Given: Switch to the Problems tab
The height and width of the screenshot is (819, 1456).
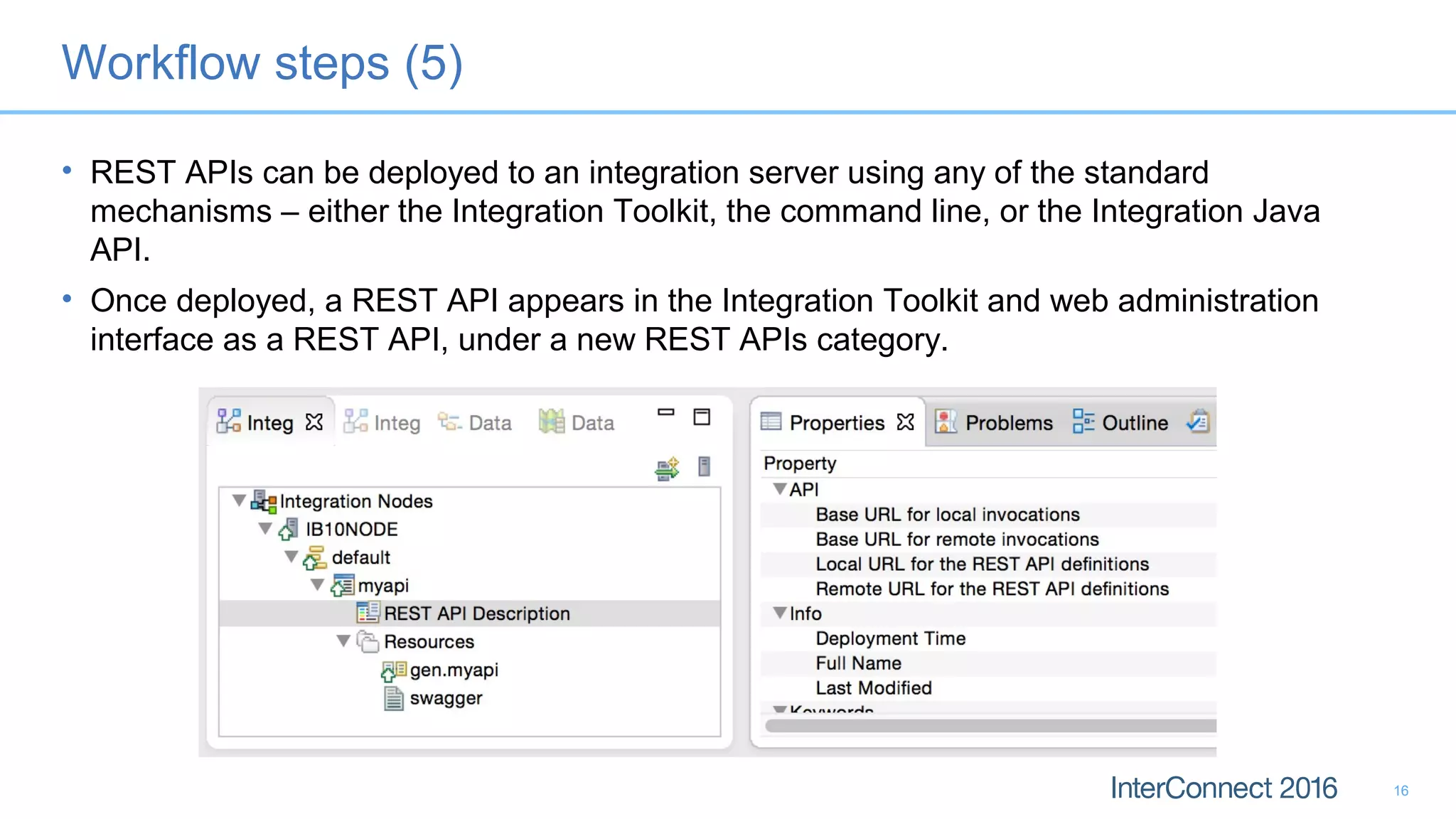Looking at the screenshot, I should pyautogui.click(x=994, y=423).
